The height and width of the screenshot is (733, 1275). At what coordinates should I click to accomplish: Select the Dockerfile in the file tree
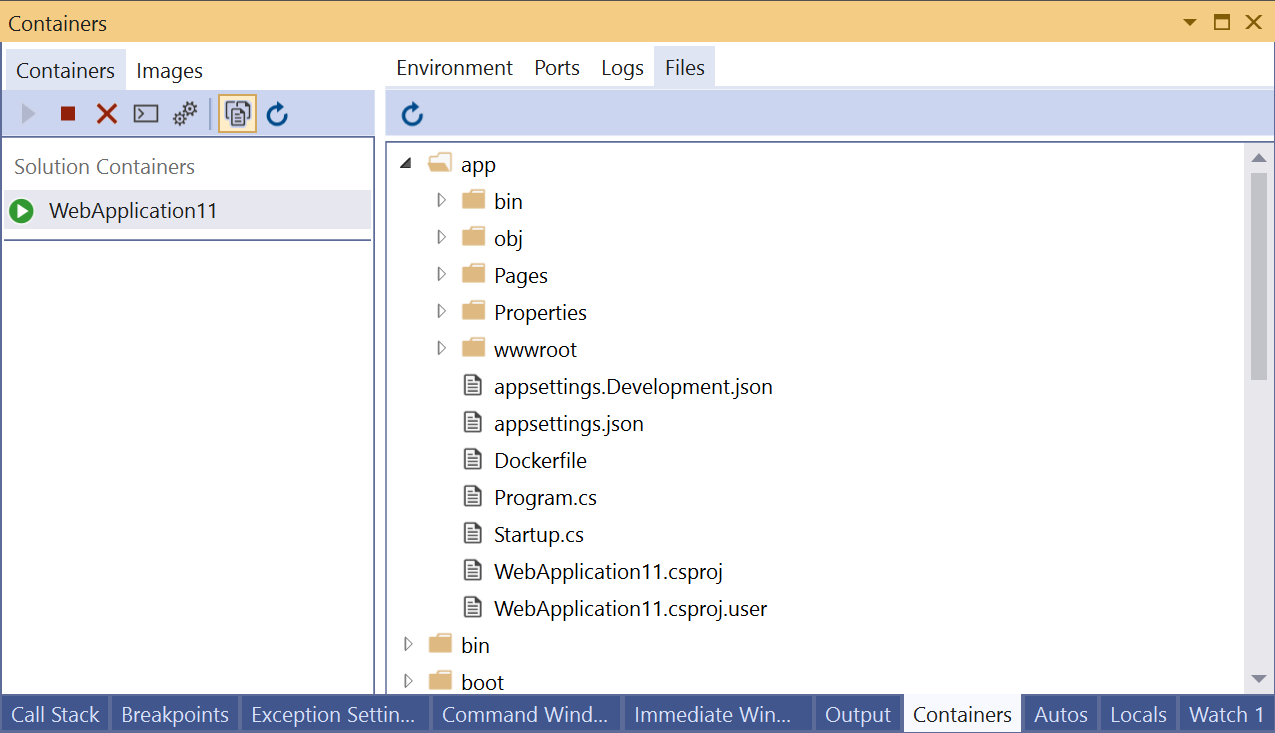540,459
